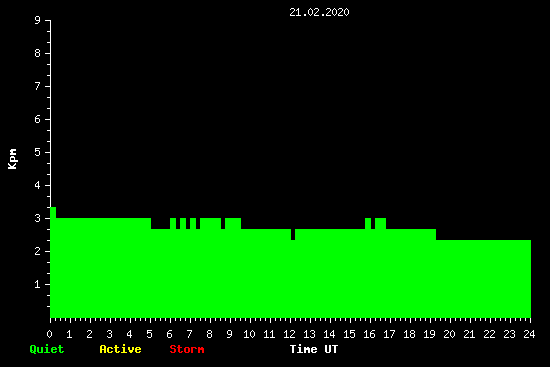Click the Time UT axis title
Screen dimensions: 550x367
(x=314, y=349)
